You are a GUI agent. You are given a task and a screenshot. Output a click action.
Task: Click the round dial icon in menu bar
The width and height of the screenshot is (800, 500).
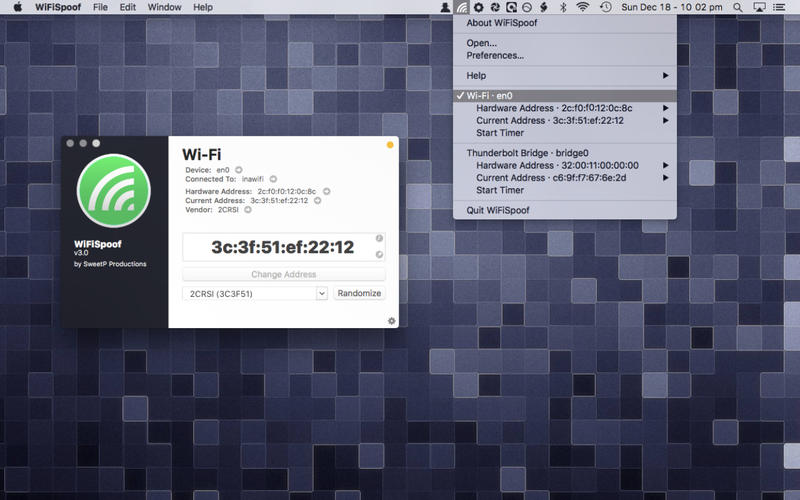[x=527, y=7]
